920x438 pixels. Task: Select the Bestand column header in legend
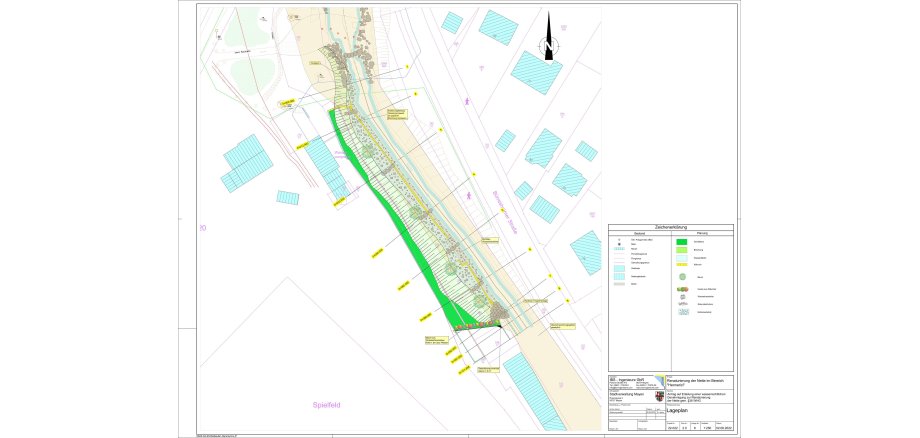click(x=640, y=234)
